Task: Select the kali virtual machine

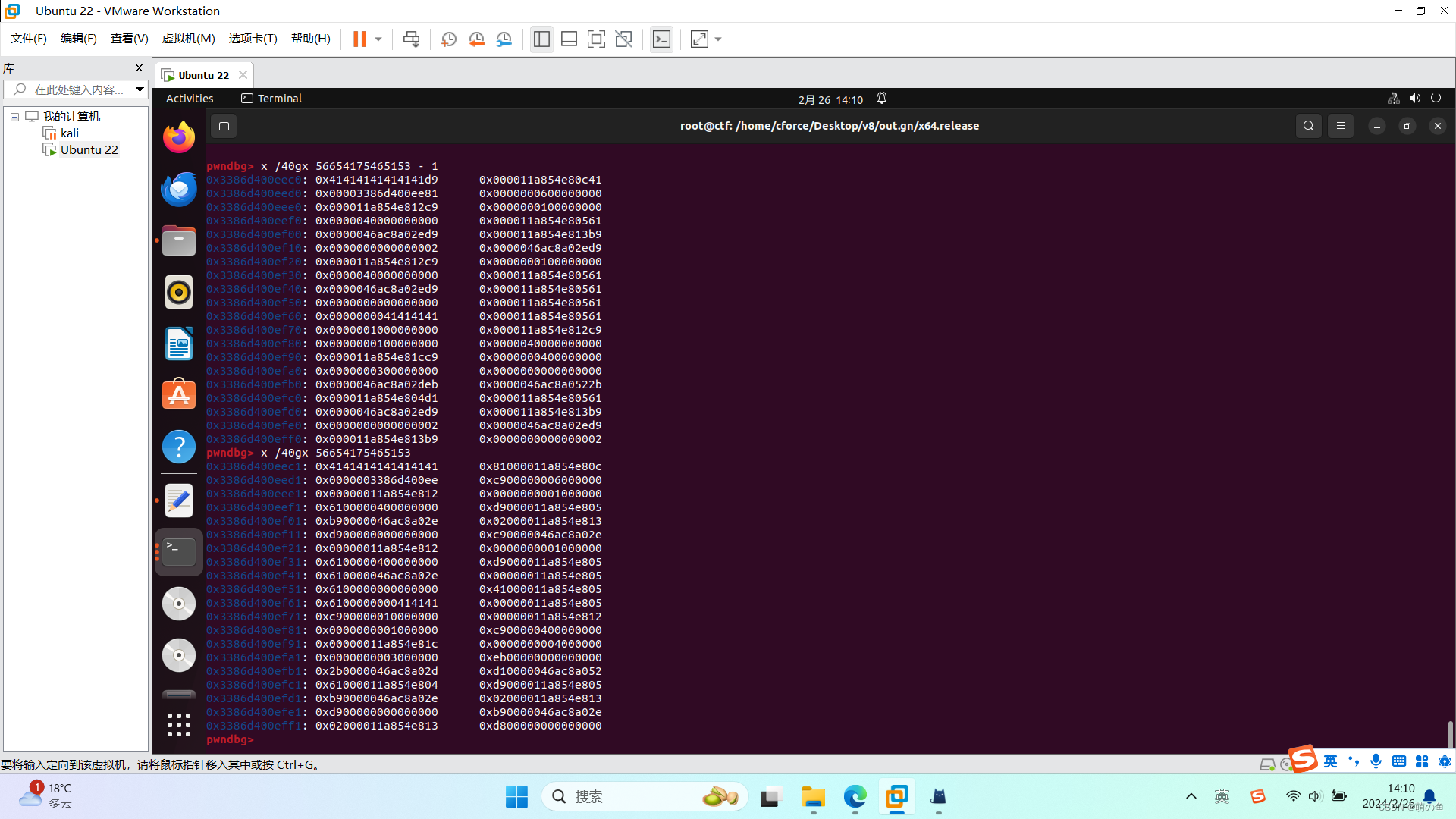Action: click(x=70, y=133)
